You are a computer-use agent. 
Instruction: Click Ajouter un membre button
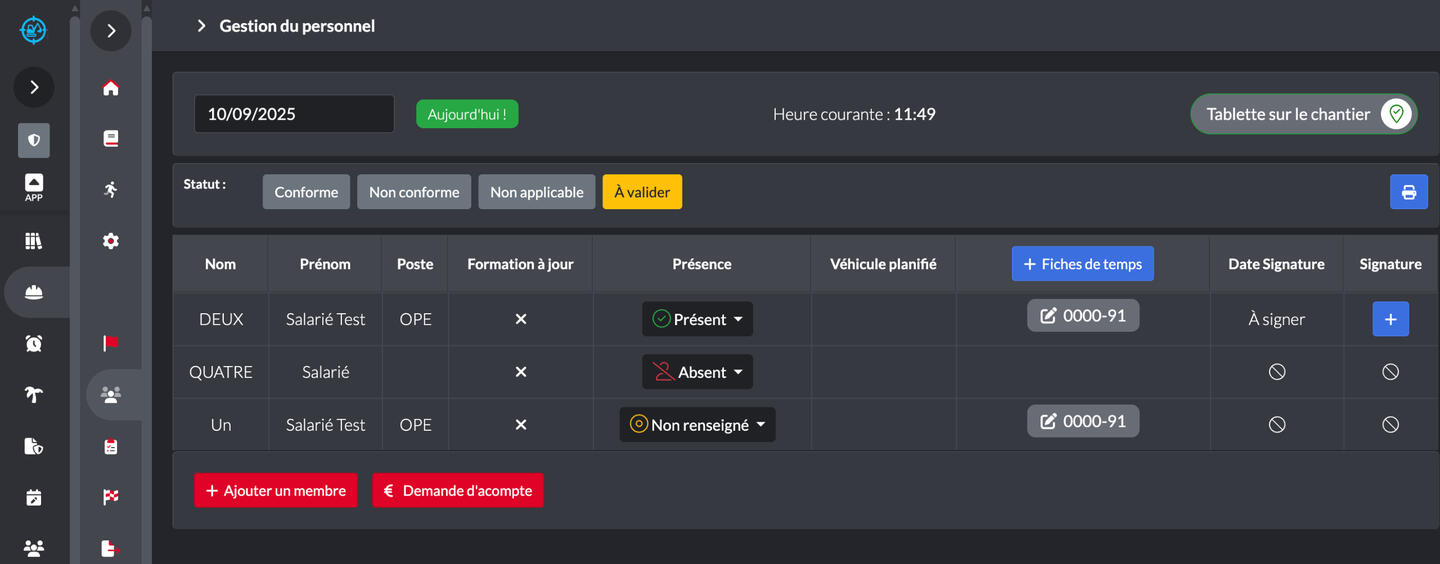[275, 491]
